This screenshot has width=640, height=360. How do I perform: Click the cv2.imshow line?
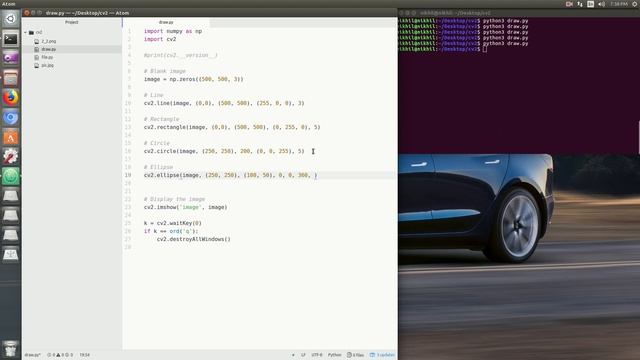pyautogui.click(x=185, y=207)
